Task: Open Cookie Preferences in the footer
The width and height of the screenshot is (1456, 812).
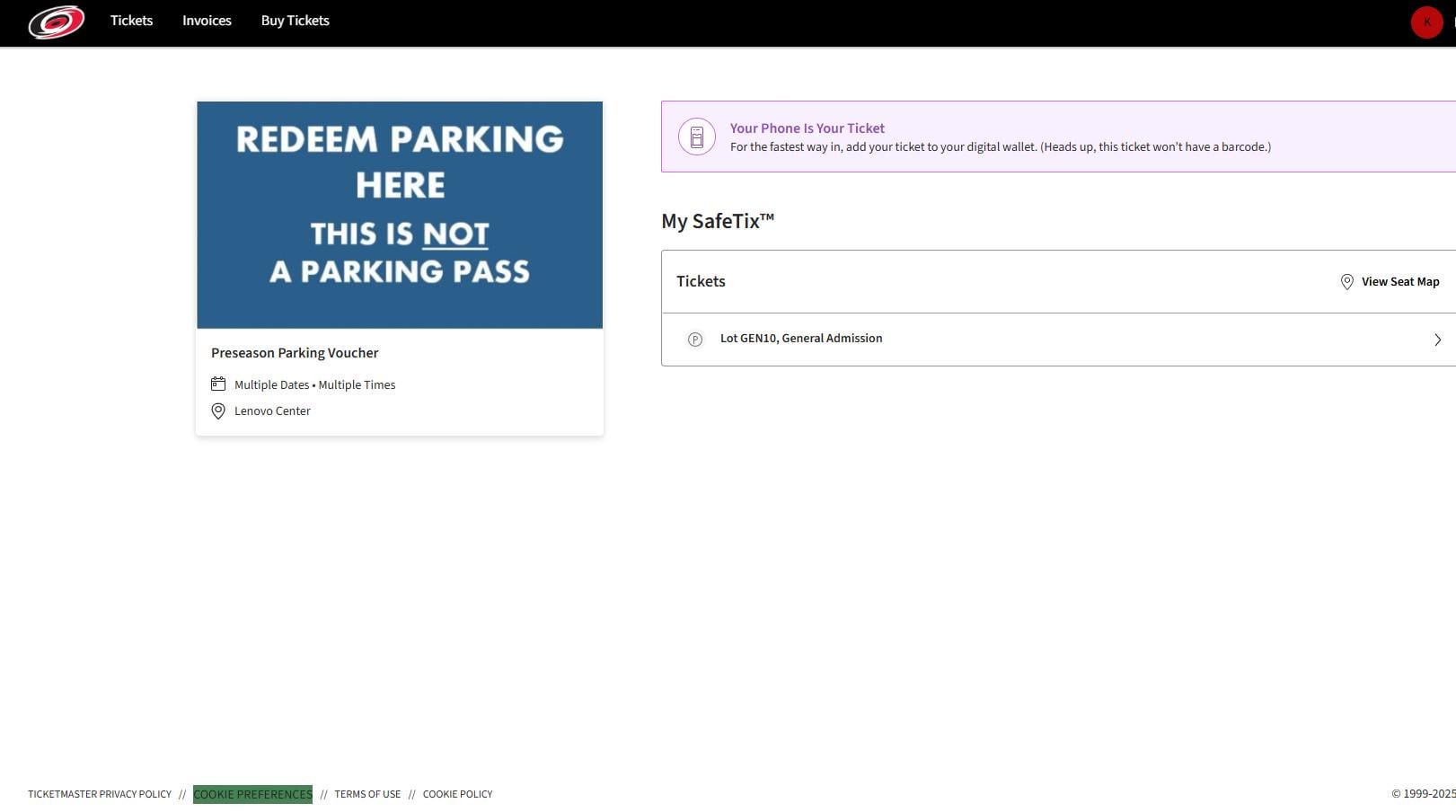Action: click(252, 794)
